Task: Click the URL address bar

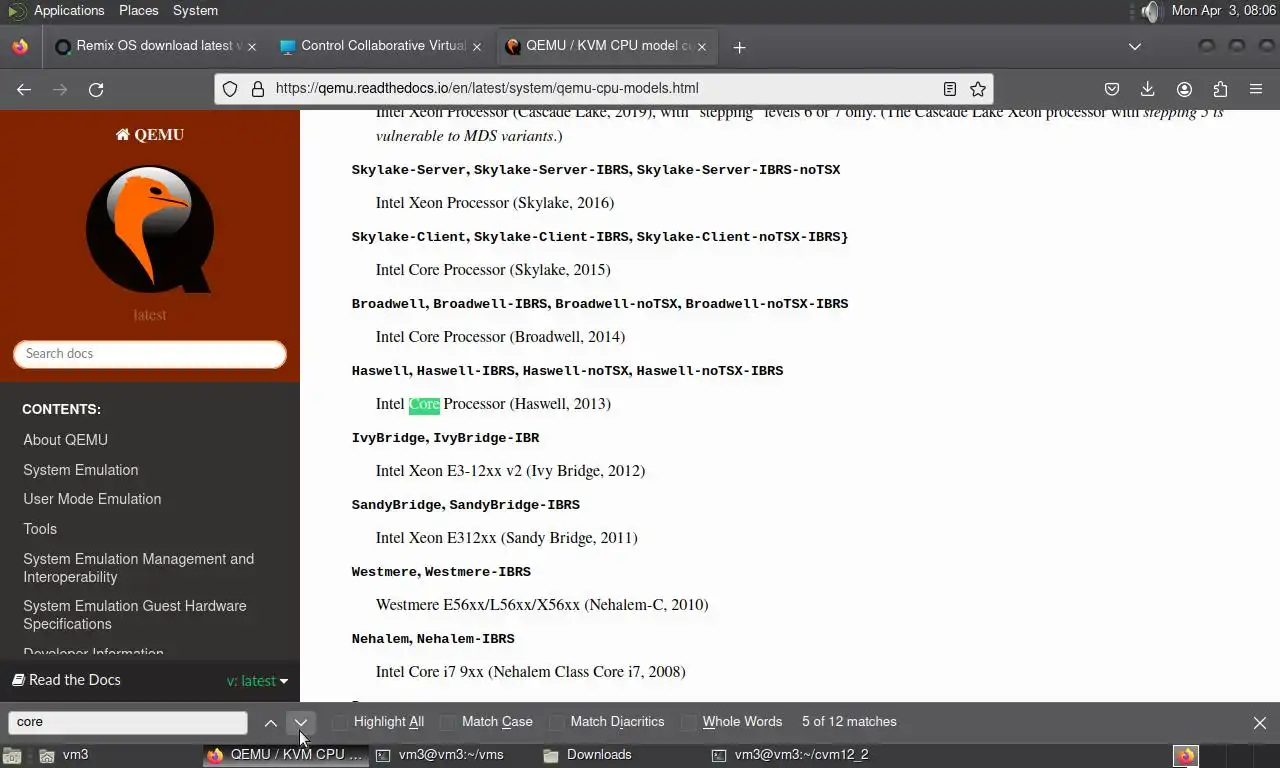Action: tap(603, 88)
